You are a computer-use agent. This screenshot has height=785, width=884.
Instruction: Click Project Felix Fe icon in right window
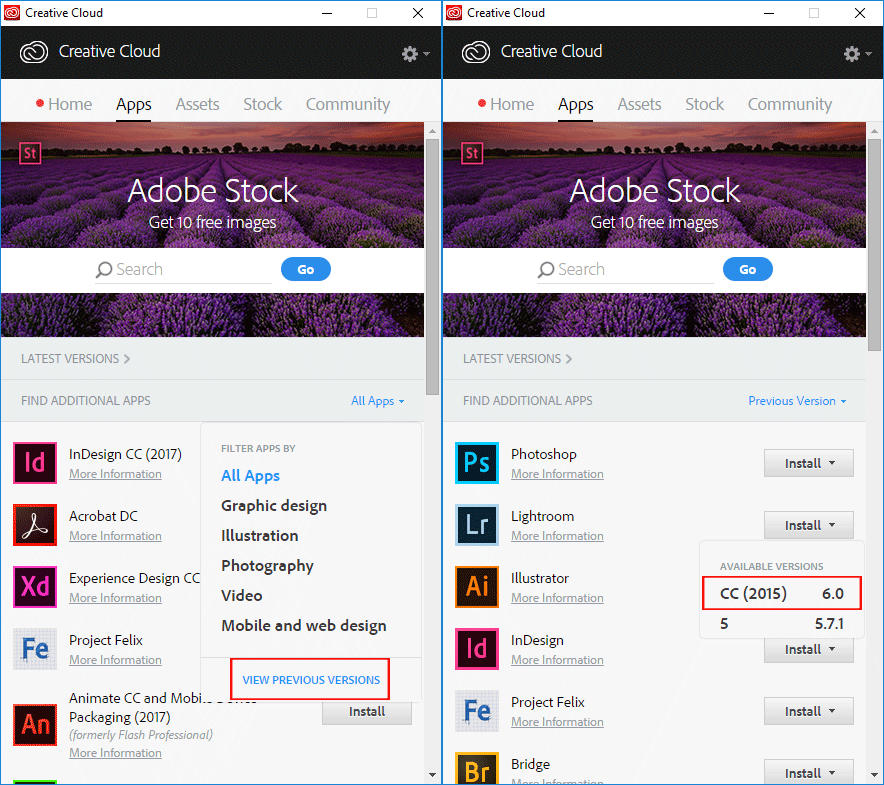477,711
